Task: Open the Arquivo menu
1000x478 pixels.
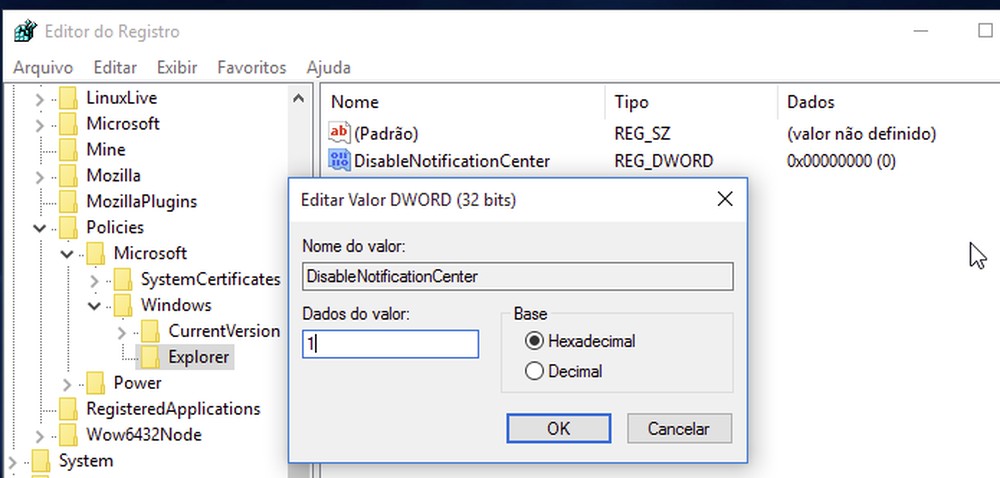Action: tap(43, 67)
